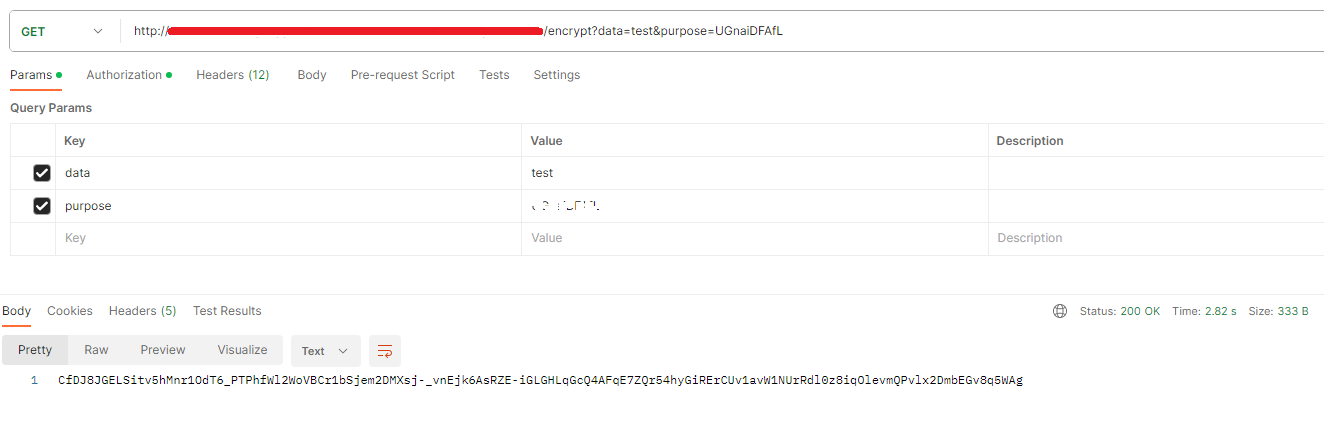1324x447 pixels.
Task: Switch response view to Preview
Action: (x=163, y=350)
